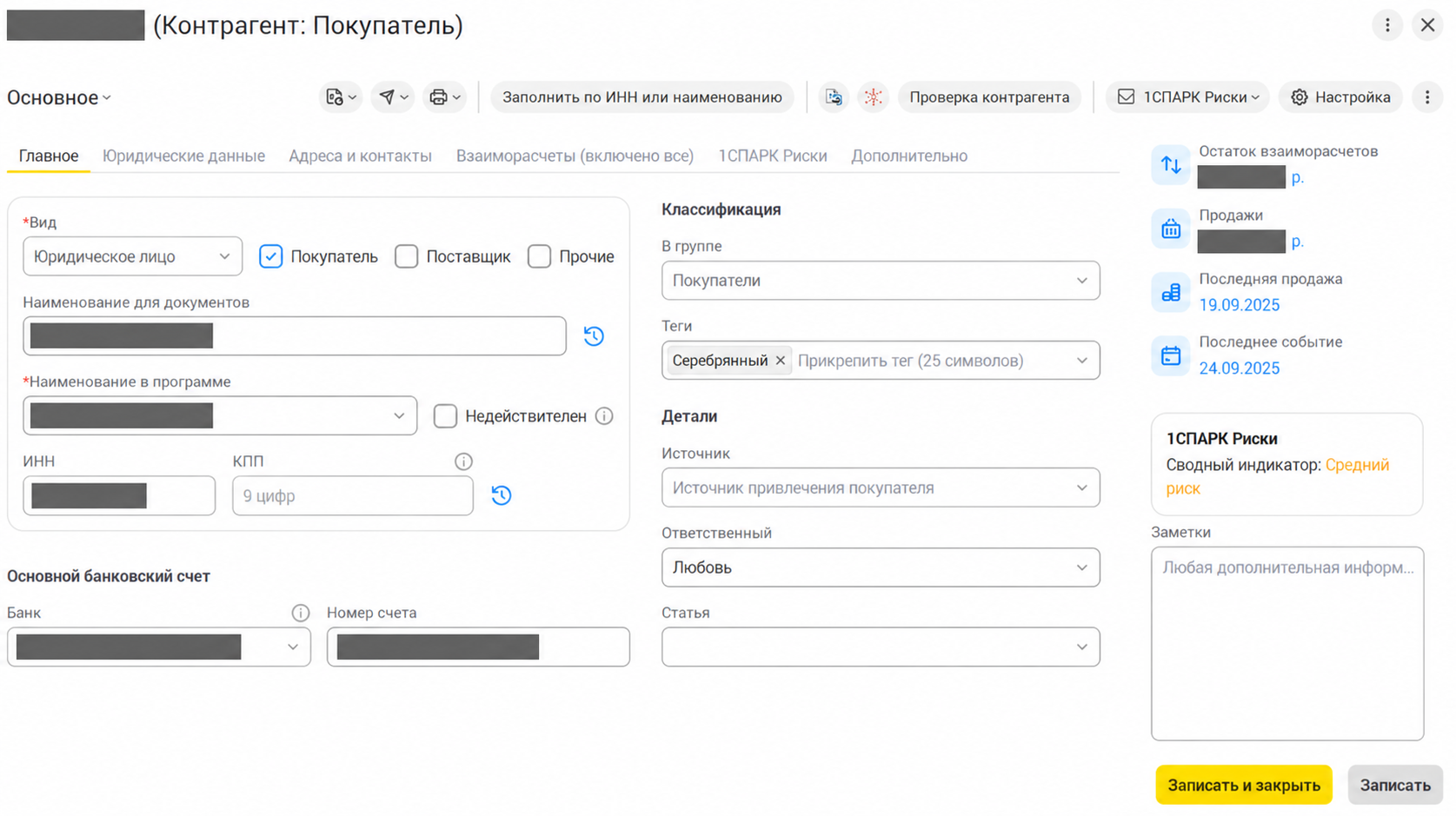Open the create-based-on document icon

pyautogui.click(x=341, y=97)
